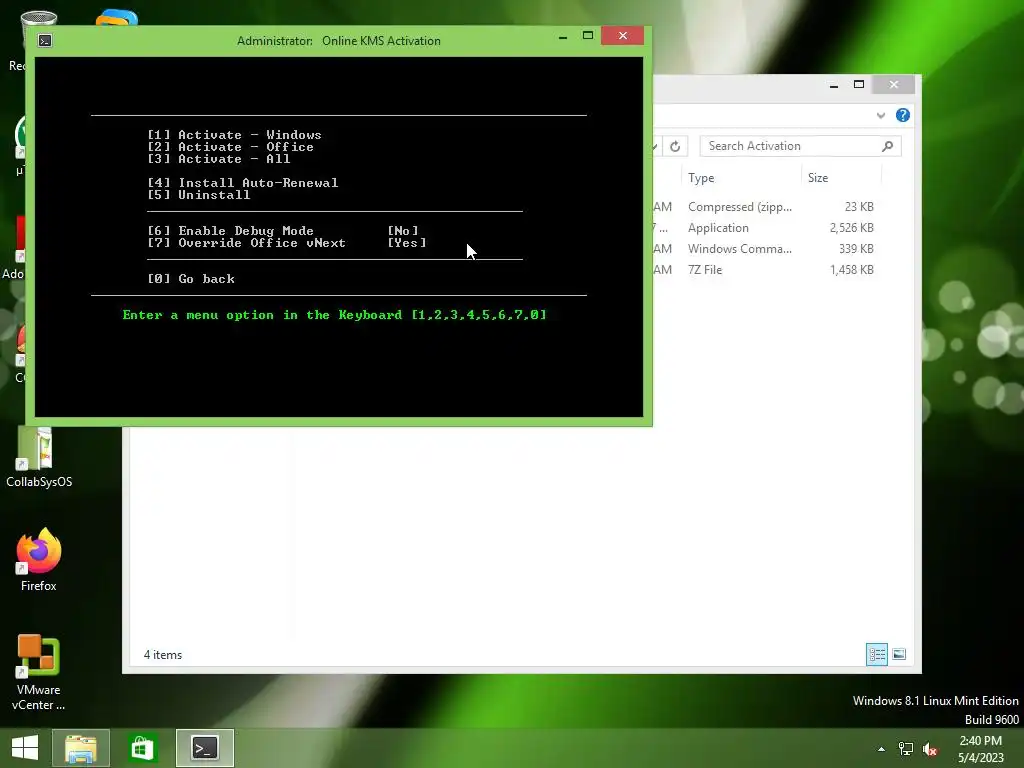Show hidden tray icons arrow
1024x768 pixels.
[x=882, y=749]
